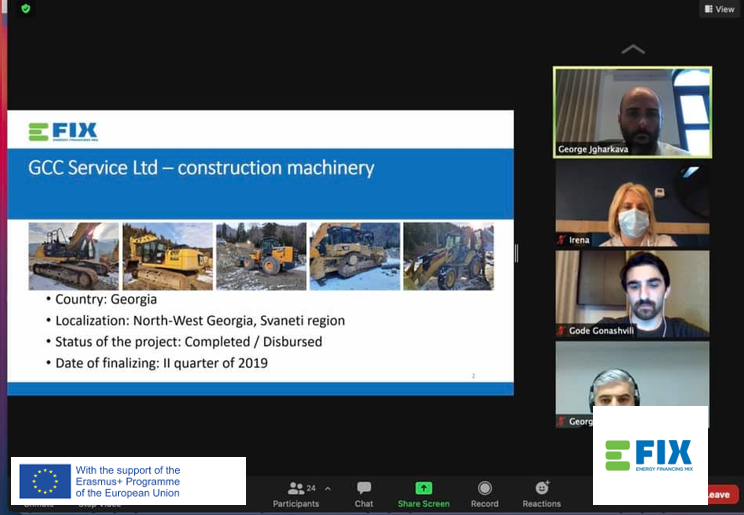Click the muted microphone icon beside Irena
Image resolution: width=744 pixels, height=515 pixels.
[561, 240]
